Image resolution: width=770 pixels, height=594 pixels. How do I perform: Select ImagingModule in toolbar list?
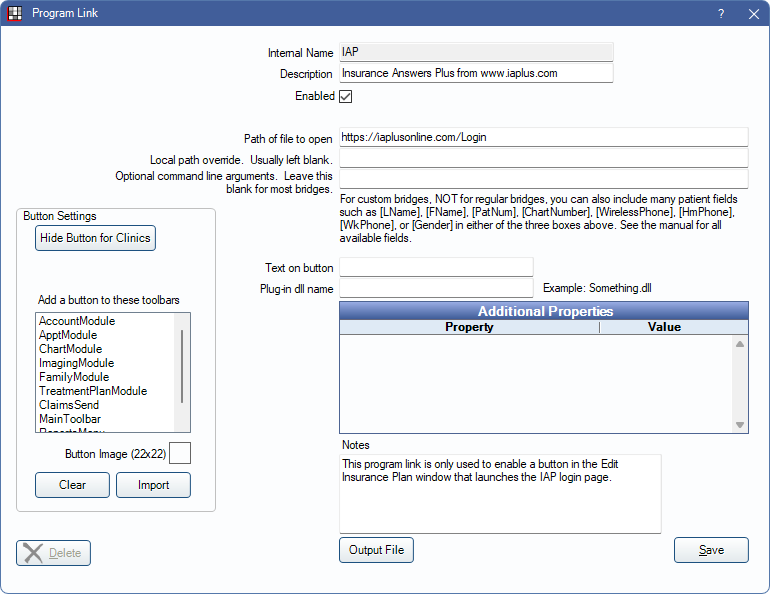pos(76,363)
